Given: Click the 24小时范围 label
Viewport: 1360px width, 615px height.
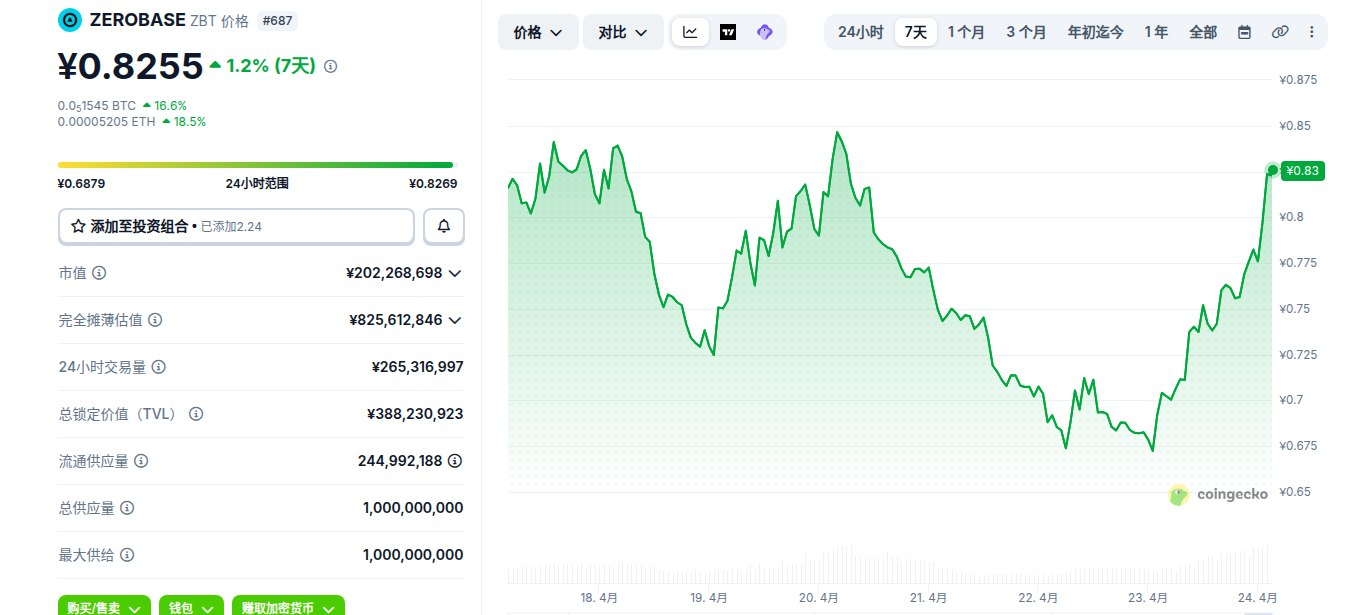Looking at the screenshot, I should [x=257, y=184].
